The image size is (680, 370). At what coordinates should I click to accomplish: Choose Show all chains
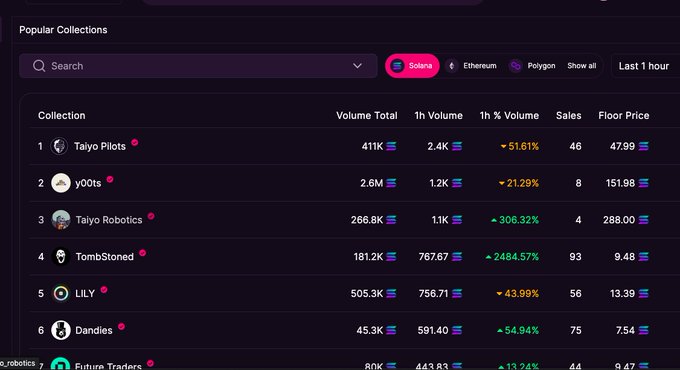pos(582,66)
